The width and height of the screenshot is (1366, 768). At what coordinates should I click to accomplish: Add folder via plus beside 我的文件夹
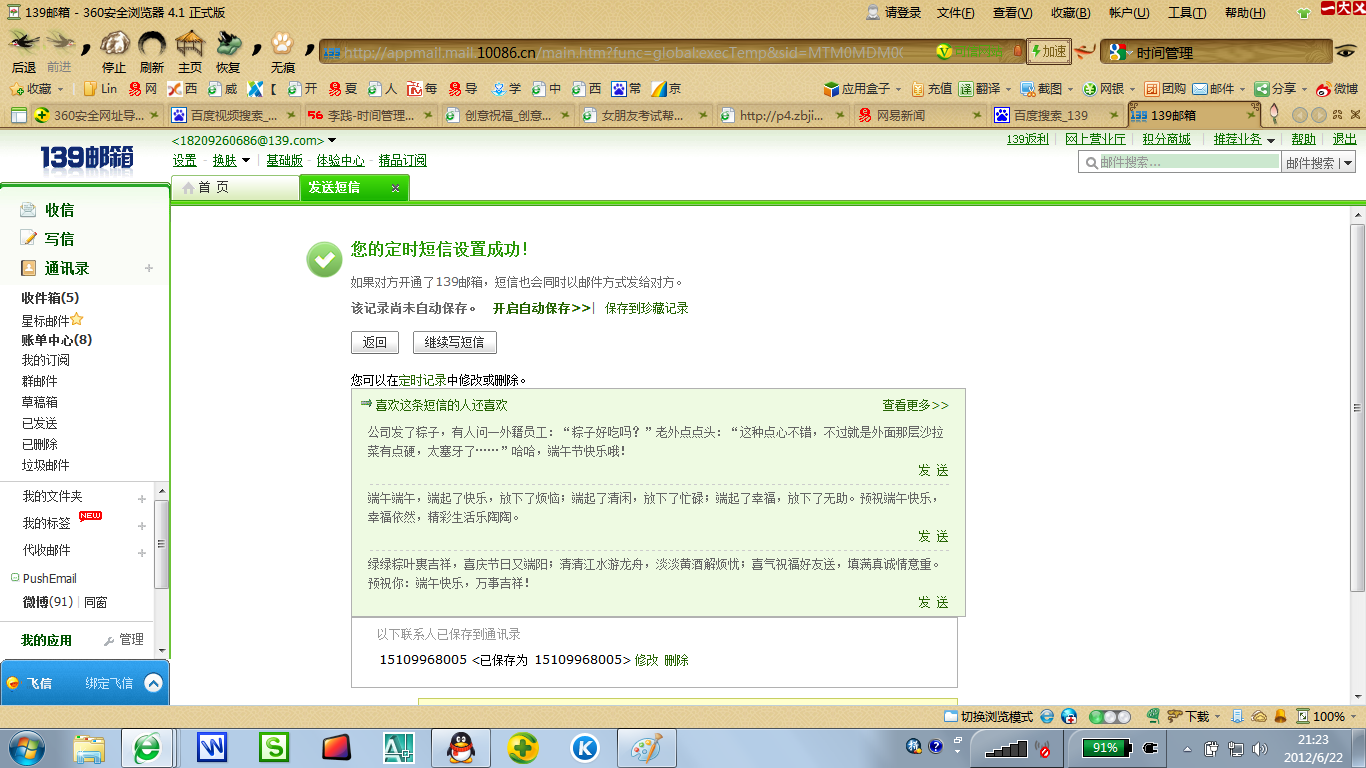coord(142,498)
